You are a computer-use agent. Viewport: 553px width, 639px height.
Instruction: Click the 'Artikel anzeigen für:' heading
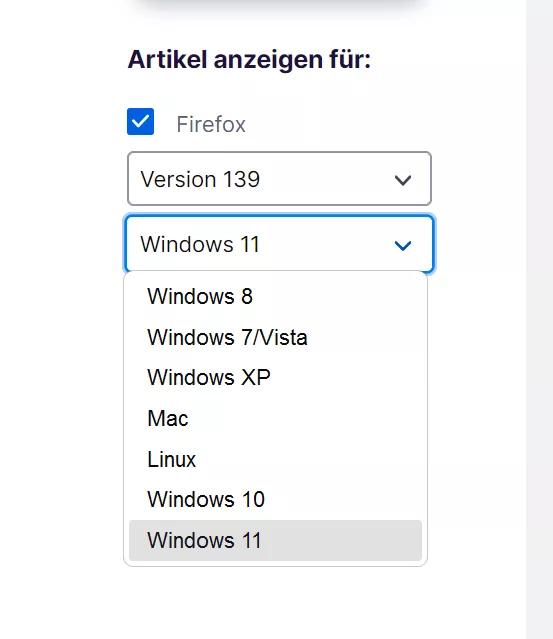point(249,59)
